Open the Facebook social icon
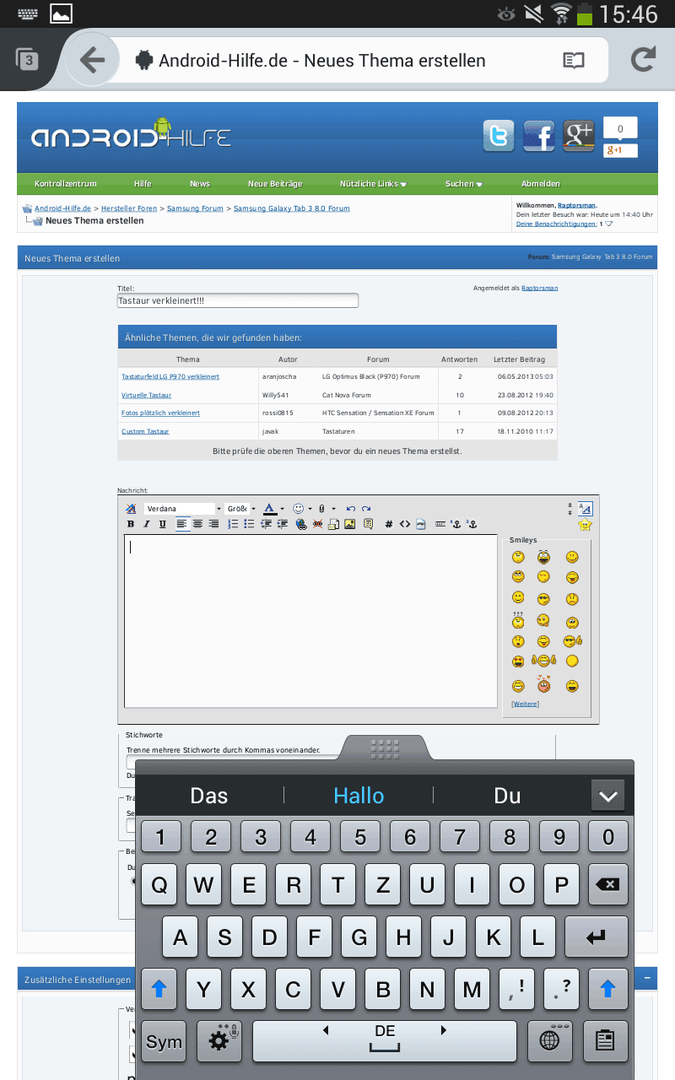Viewport: 675px width, 1080px height. [538, 136]
